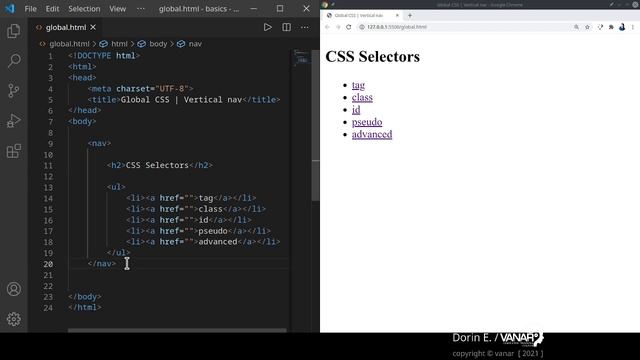Close the Global CSS Chrome tab

397,16
